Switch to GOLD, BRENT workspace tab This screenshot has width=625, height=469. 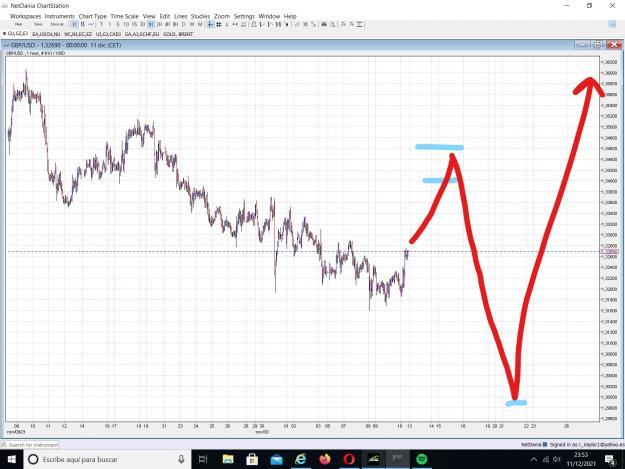178,34
